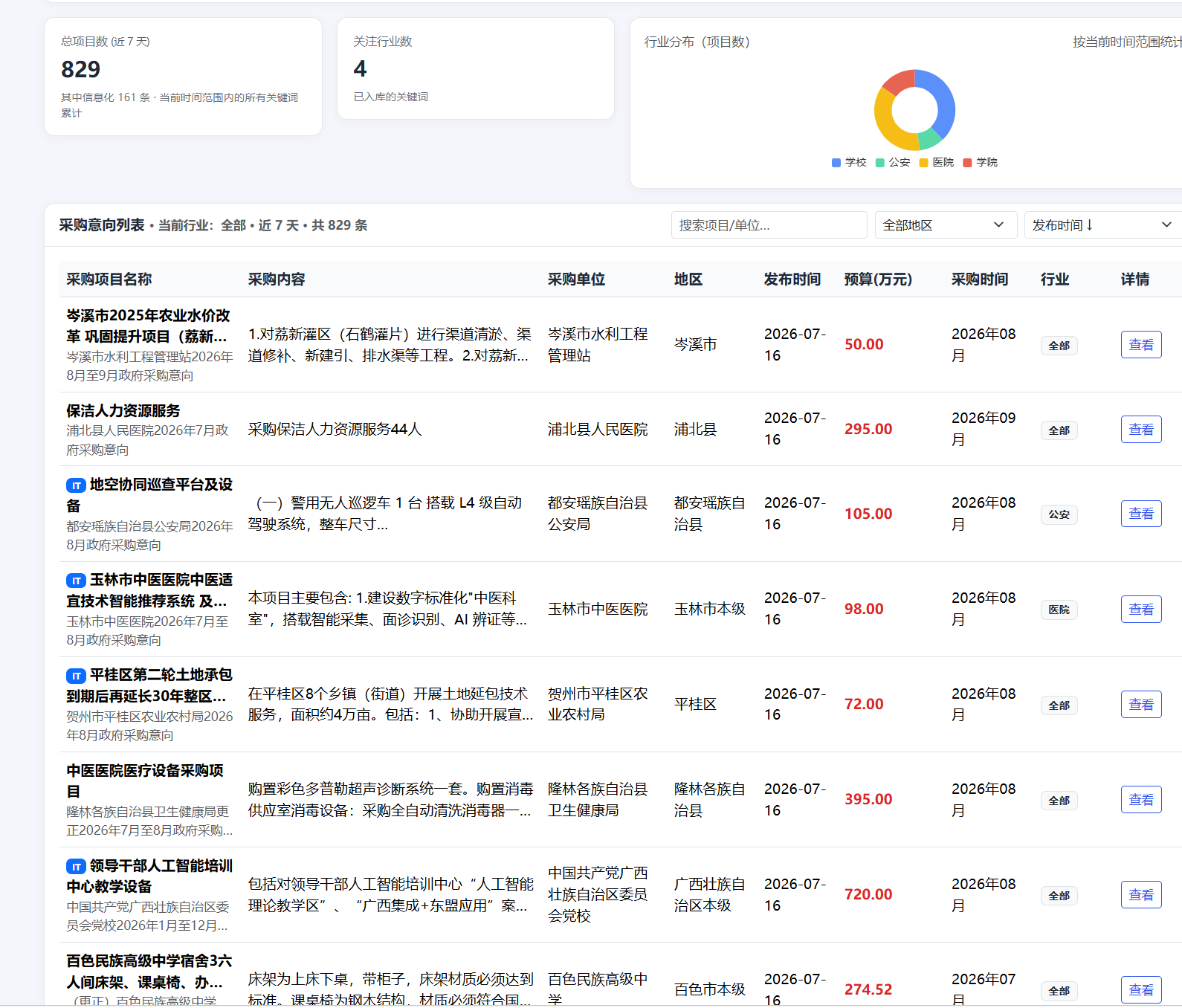Click the industry distribution donut chart
This screenshot has height=1008, width=1182.
pyautogui.click(x=914, y=110)
